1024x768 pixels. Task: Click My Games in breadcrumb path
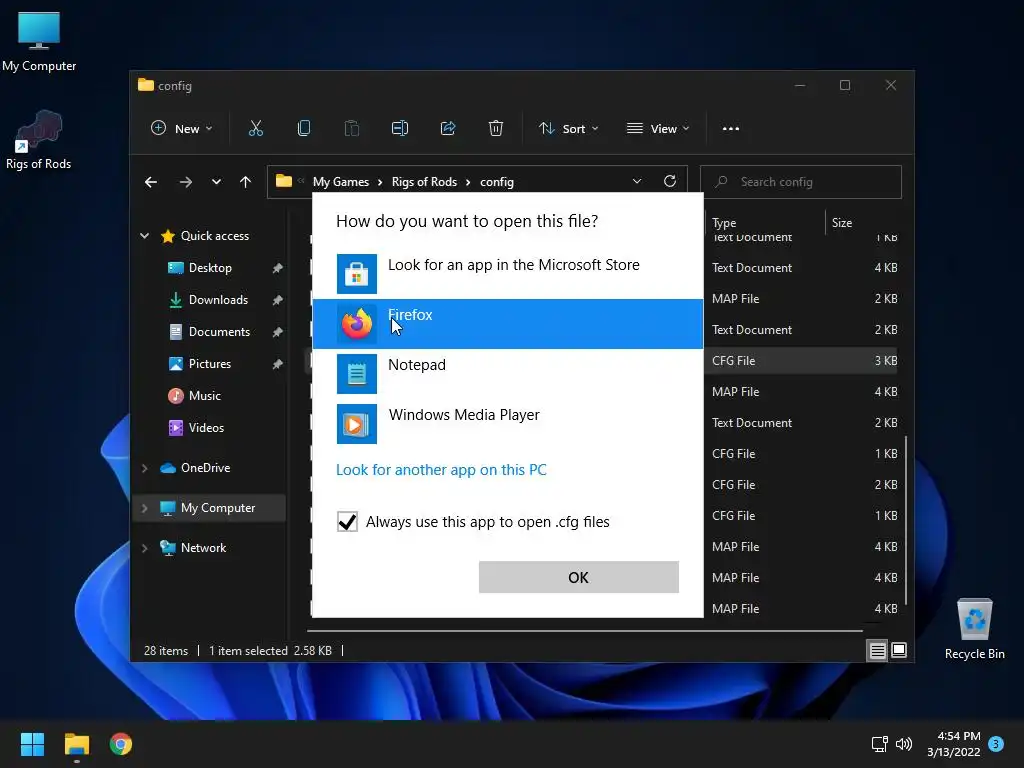(x=340, y=182)
